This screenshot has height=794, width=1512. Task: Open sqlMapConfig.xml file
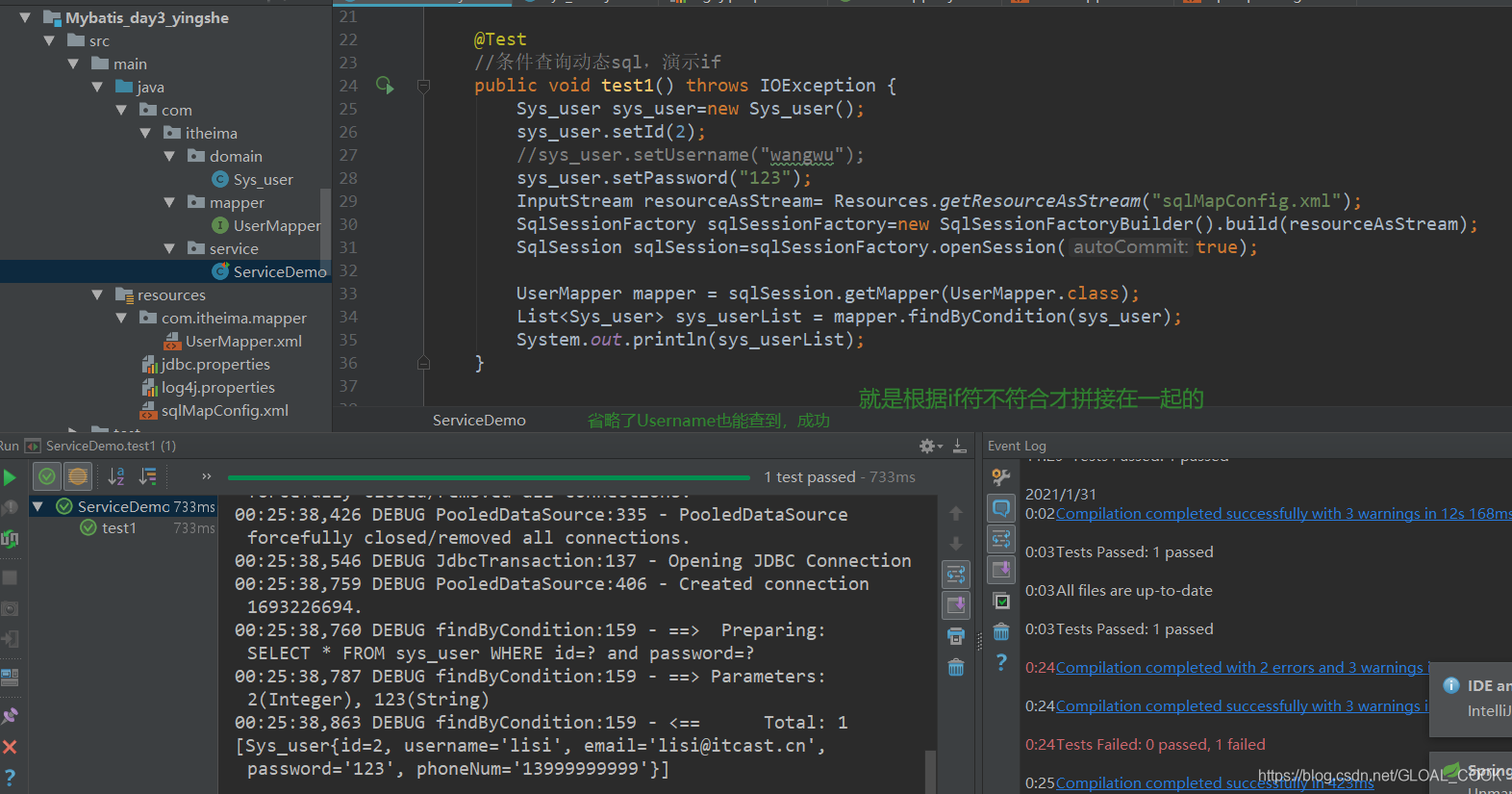tap(214, 411)
